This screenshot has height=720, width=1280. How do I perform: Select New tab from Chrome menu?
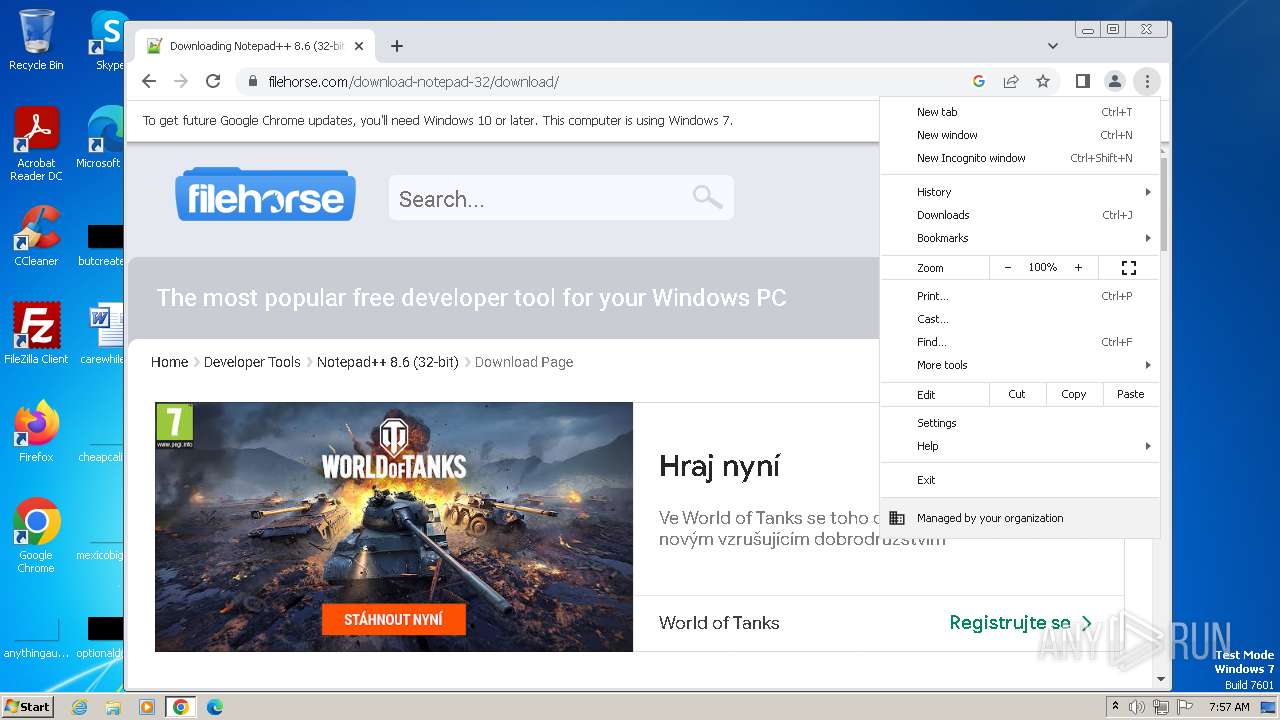click(x=1020, y=112)
